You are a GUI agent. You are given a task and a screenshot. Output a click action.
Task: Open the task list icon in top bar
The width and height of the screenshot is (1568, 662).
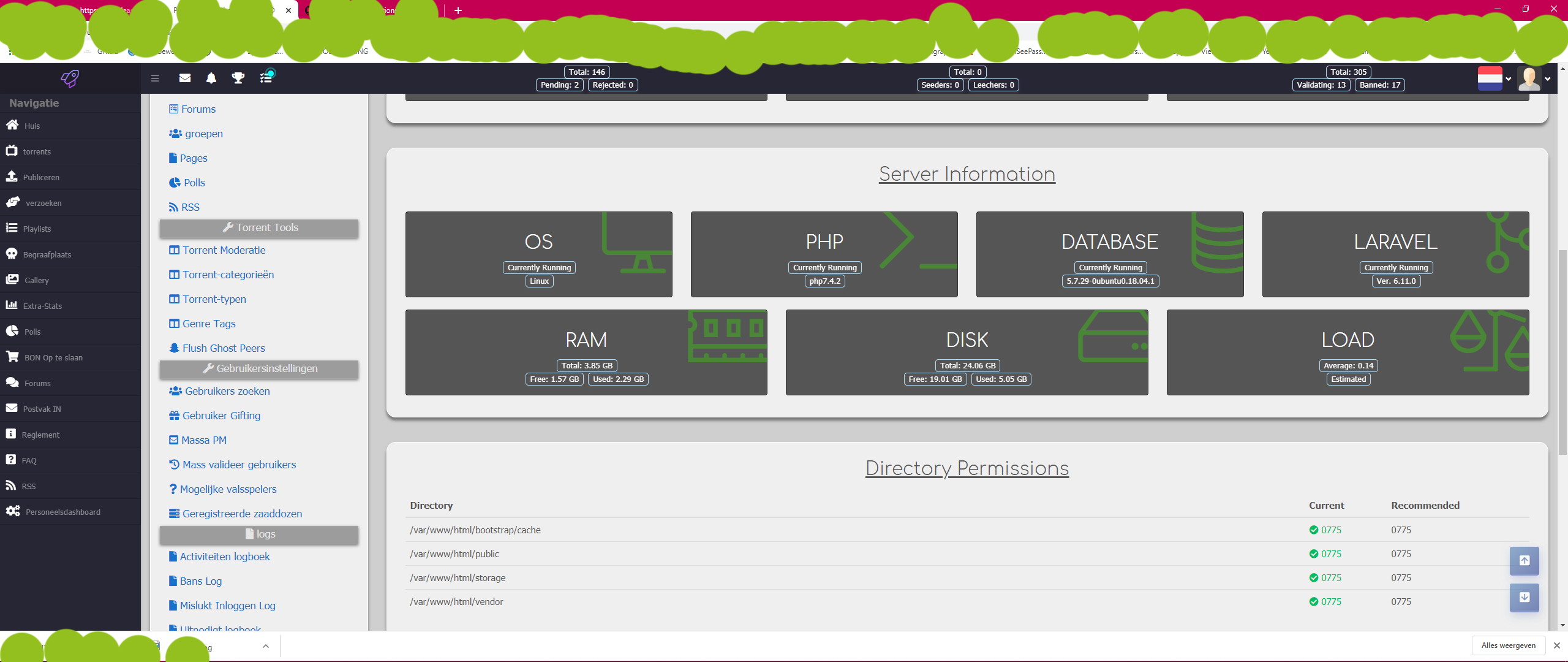point(266,77)
